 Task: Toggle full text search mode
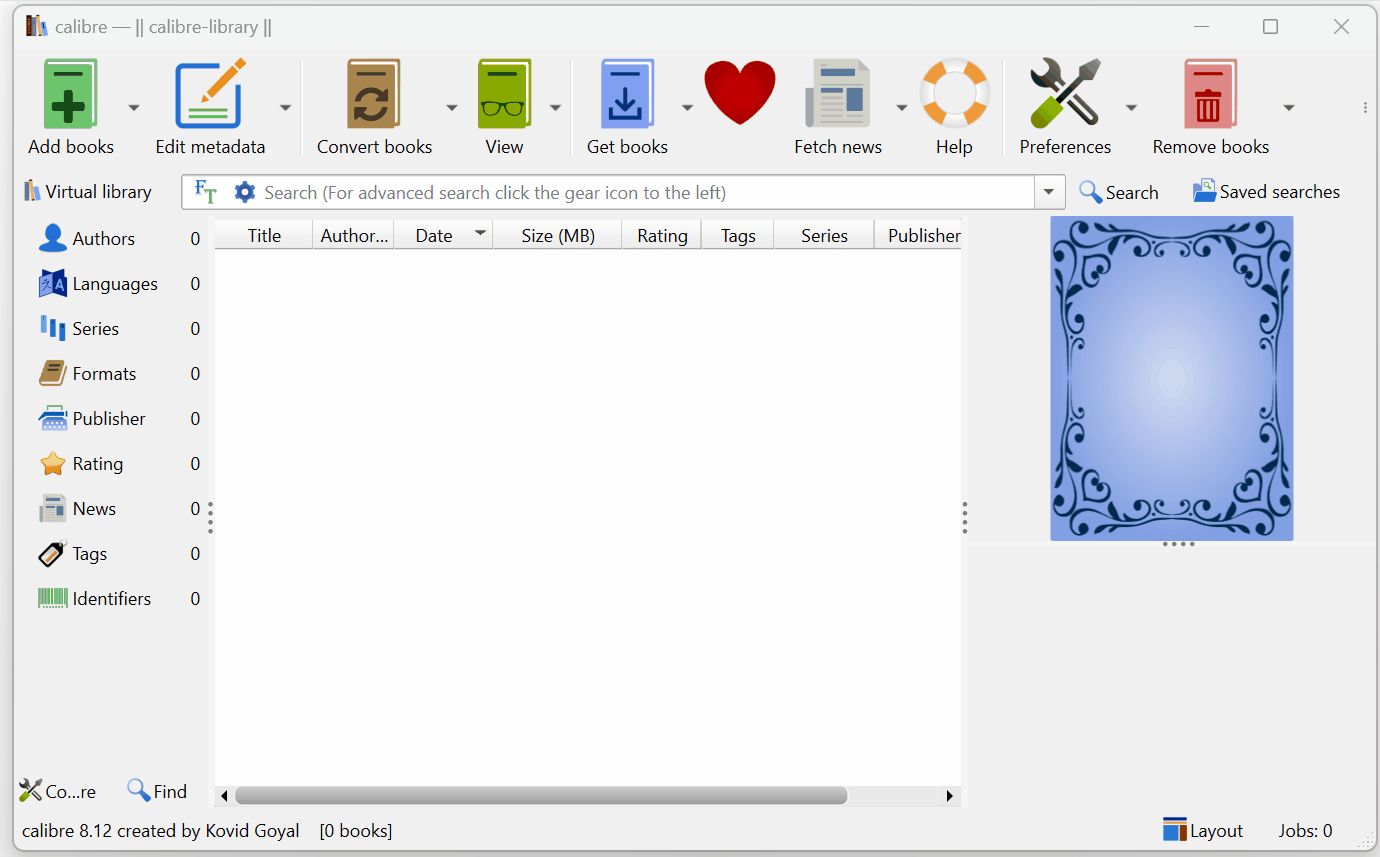[x=205, y=191]
